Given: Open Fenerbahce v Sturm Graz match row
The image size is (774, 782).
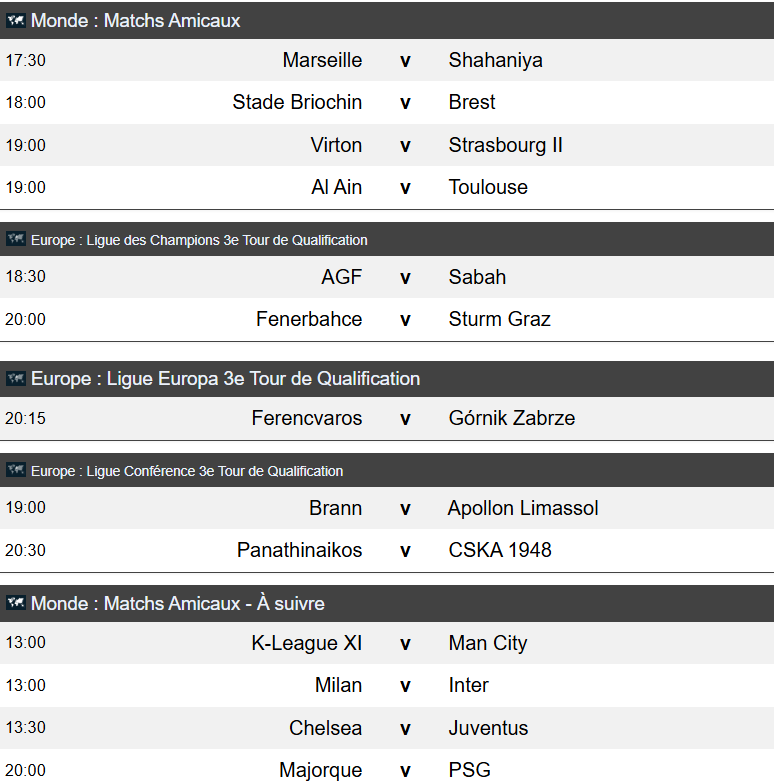Looking at the screenshot, I should pyautogui.click(x=387, y=319).
